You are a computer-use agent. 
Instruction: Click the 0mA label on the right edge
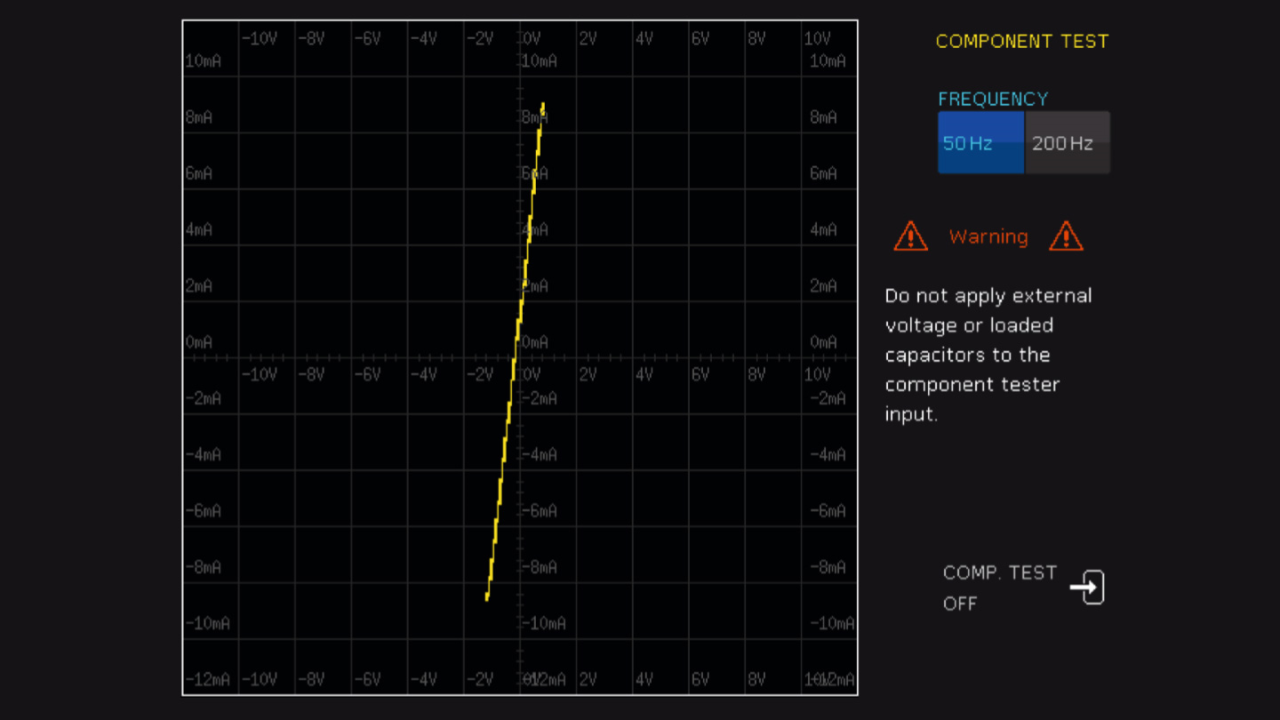coord(823,342)
